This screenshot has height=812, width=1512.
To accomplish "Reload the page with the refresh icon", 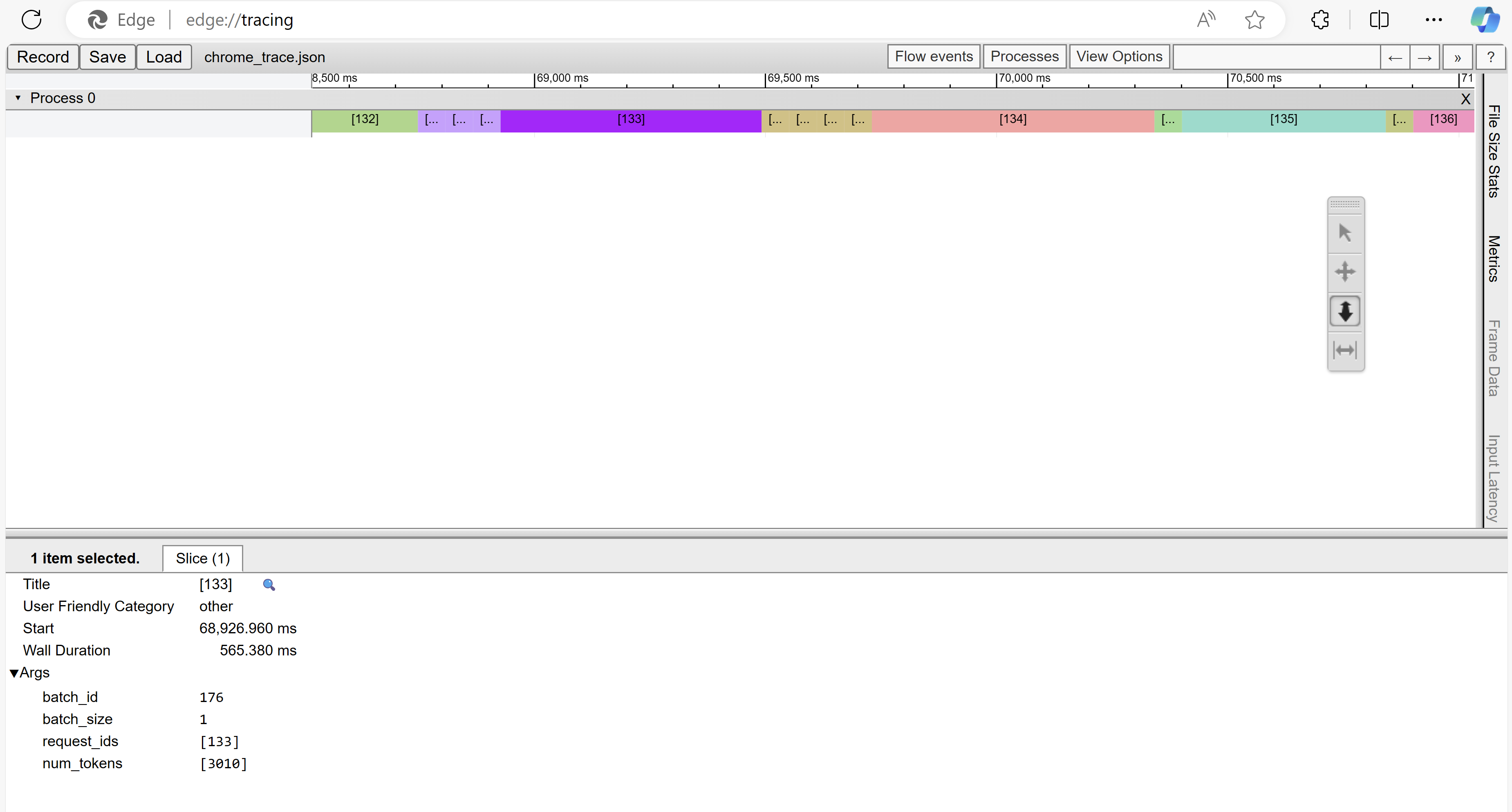I will [32, 20].
